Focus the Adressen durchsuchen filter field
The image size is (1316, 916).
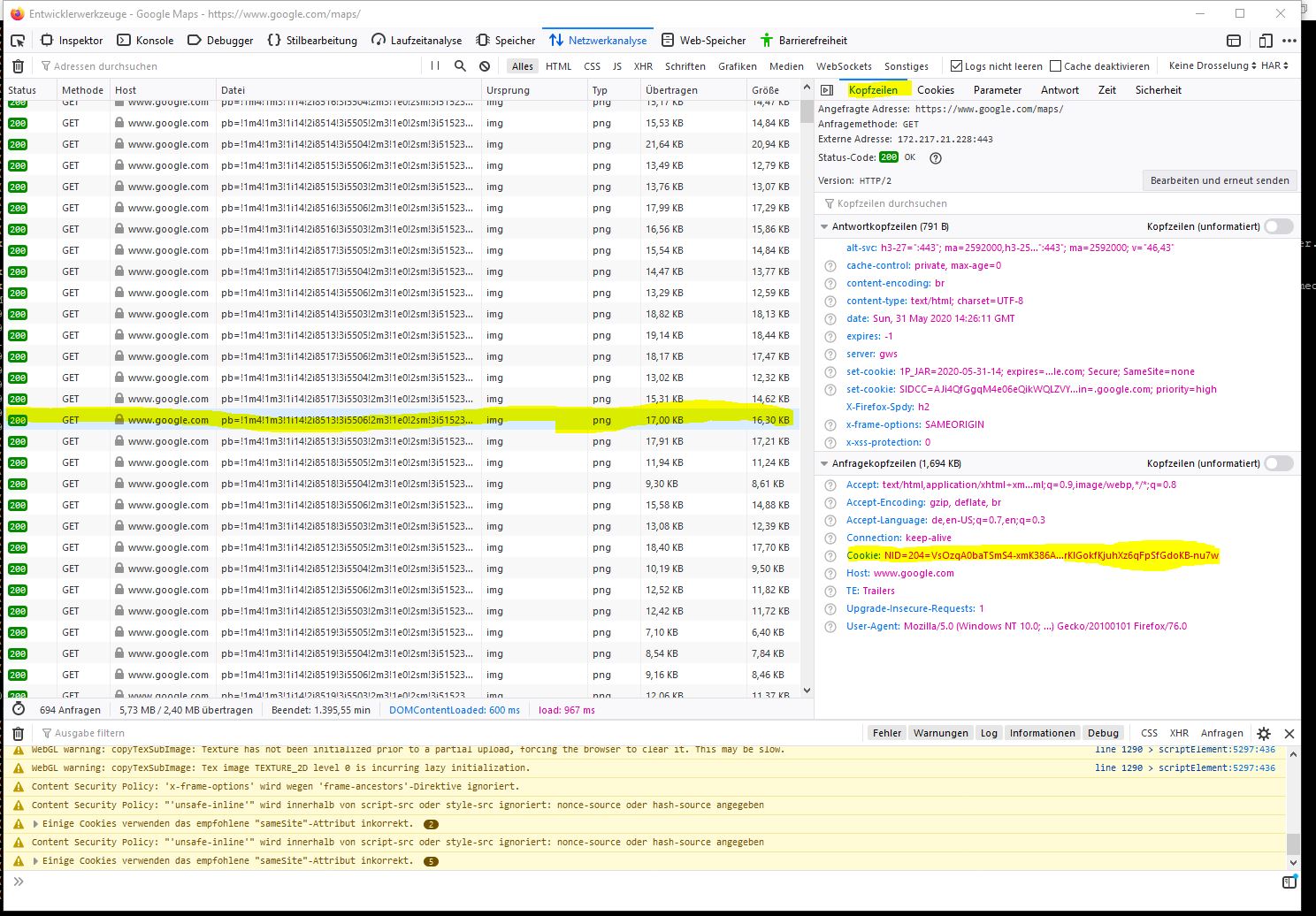230,66
